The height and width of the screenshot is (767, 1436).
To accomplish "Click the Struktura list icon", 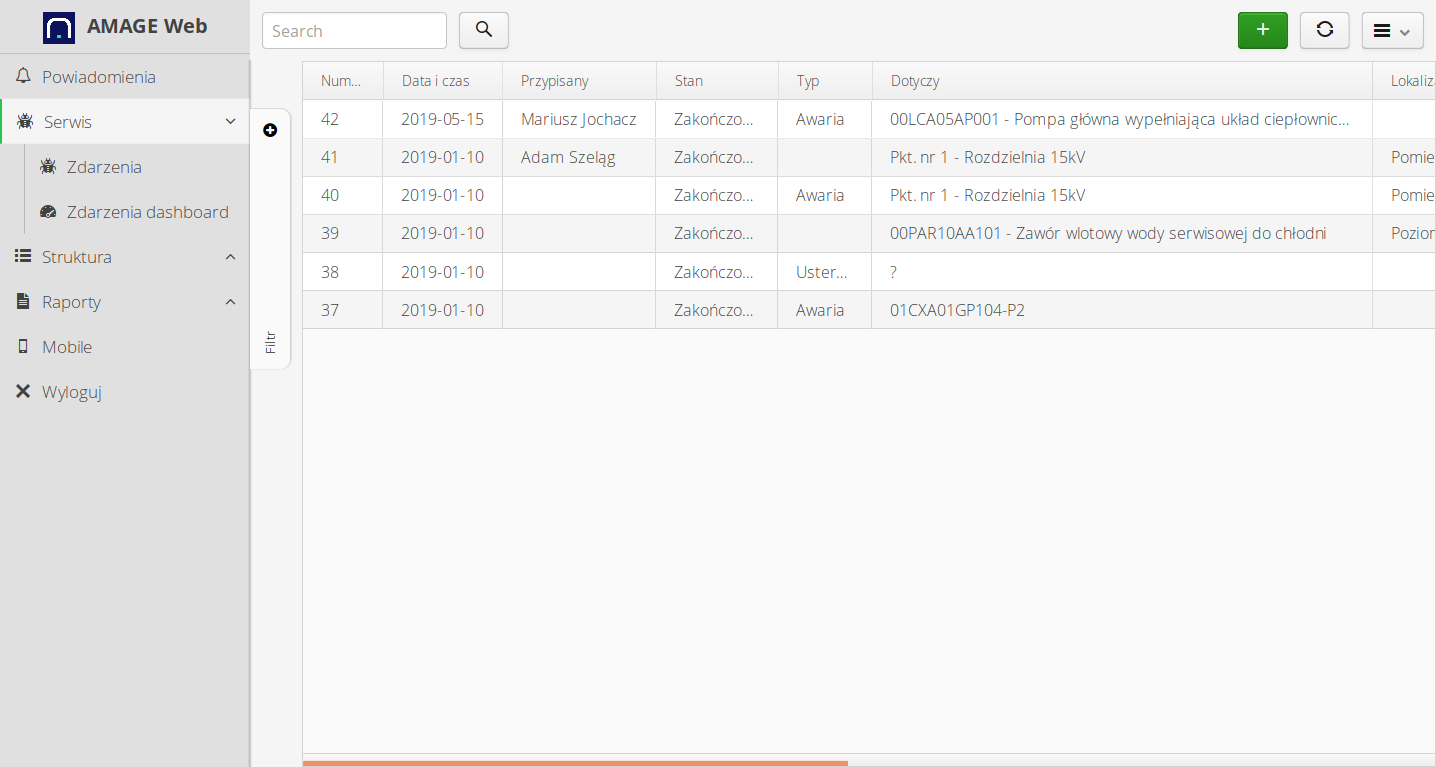I will click(22, 256).
